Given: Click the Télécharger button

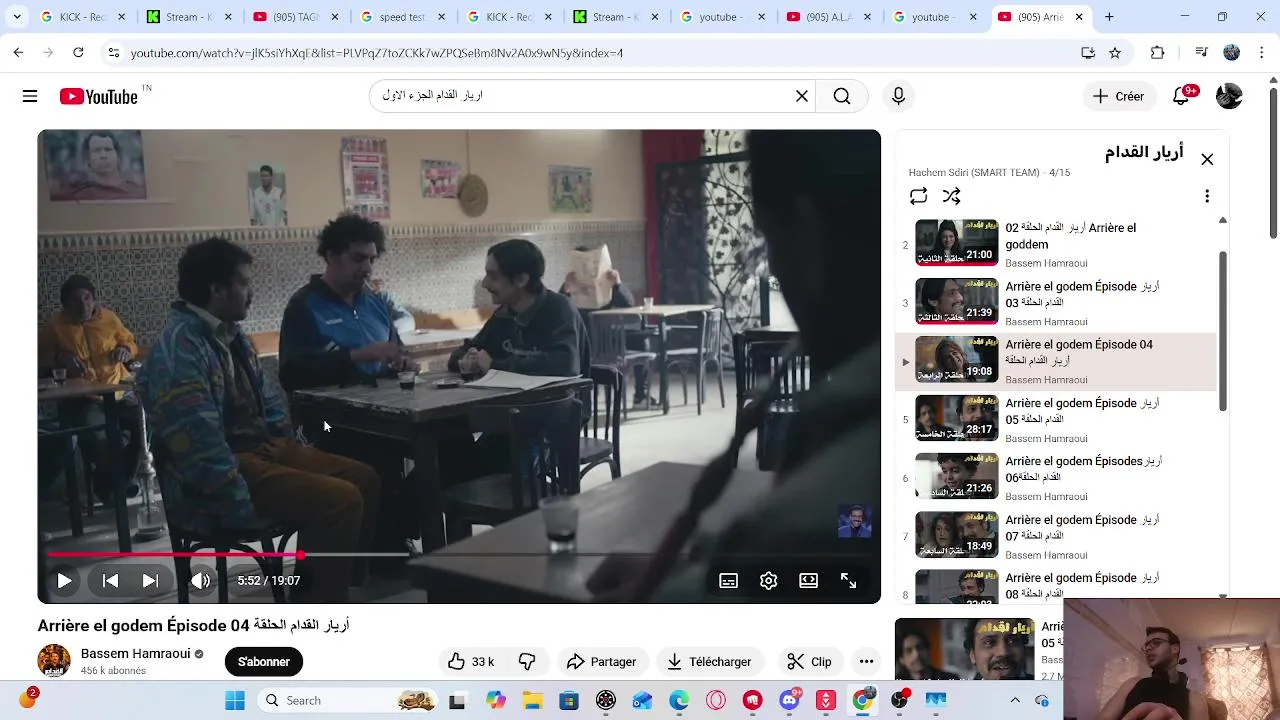Looking at the screenshot, I should click(x=709, y=662).
